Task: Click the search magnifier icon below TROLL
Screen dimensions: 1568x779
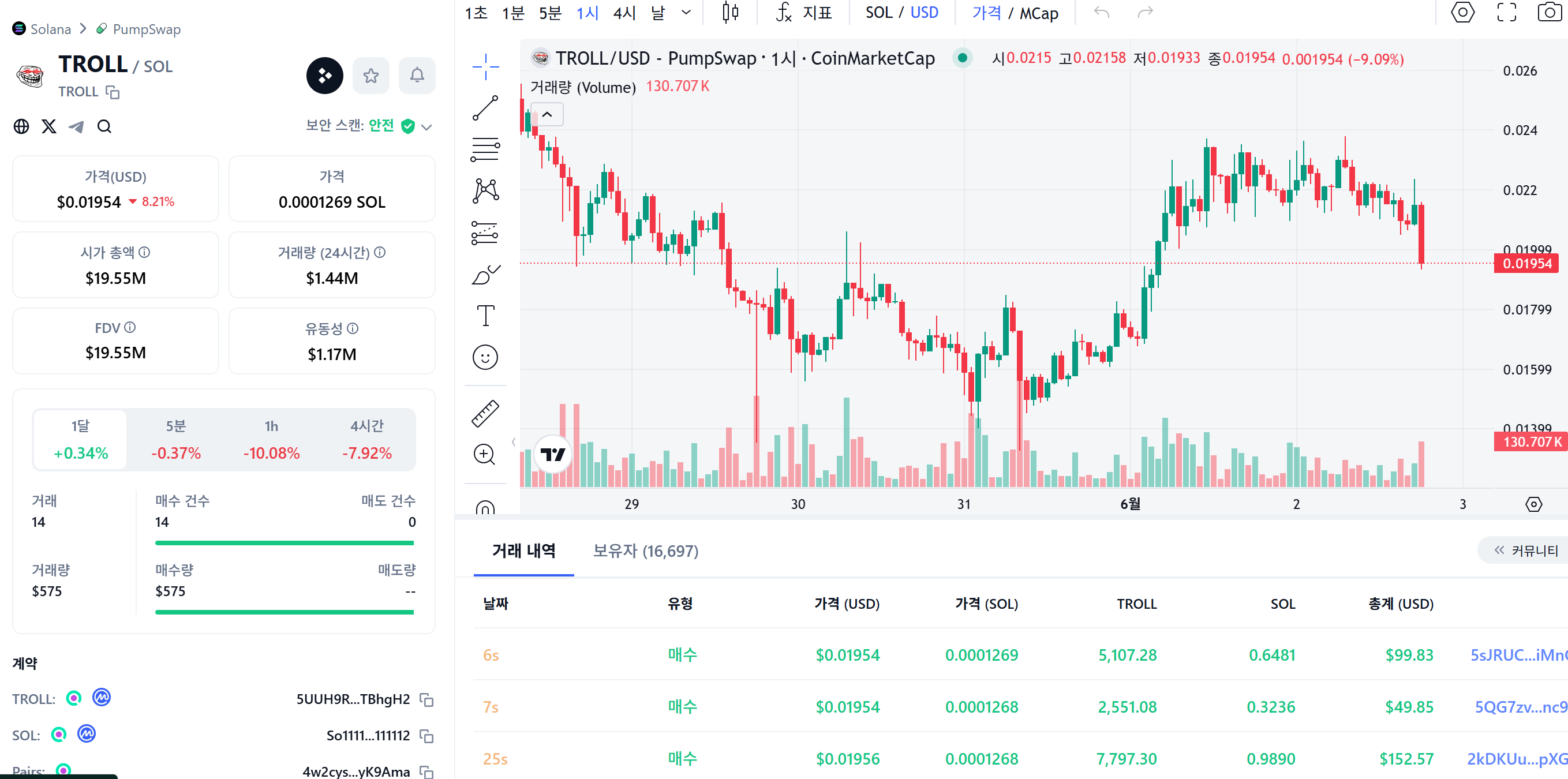Action: tap(104, 126)
